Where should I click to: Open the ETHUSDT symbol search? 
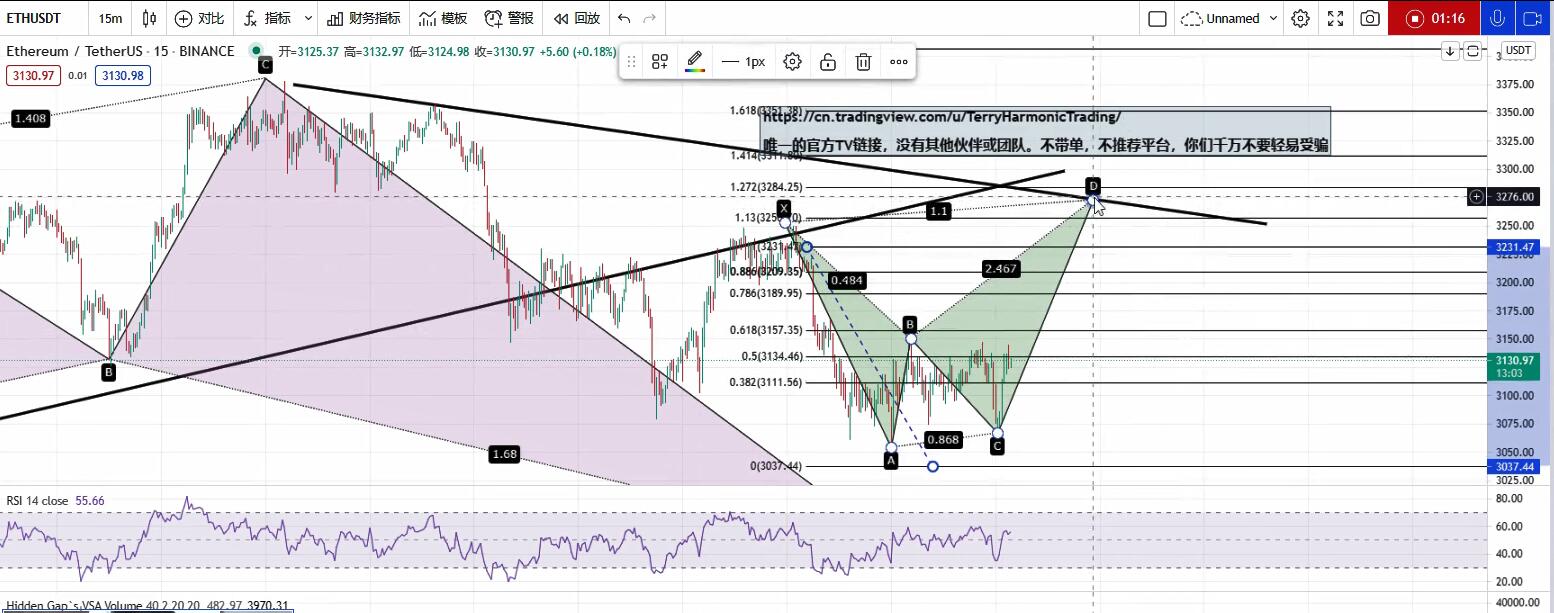33,18
